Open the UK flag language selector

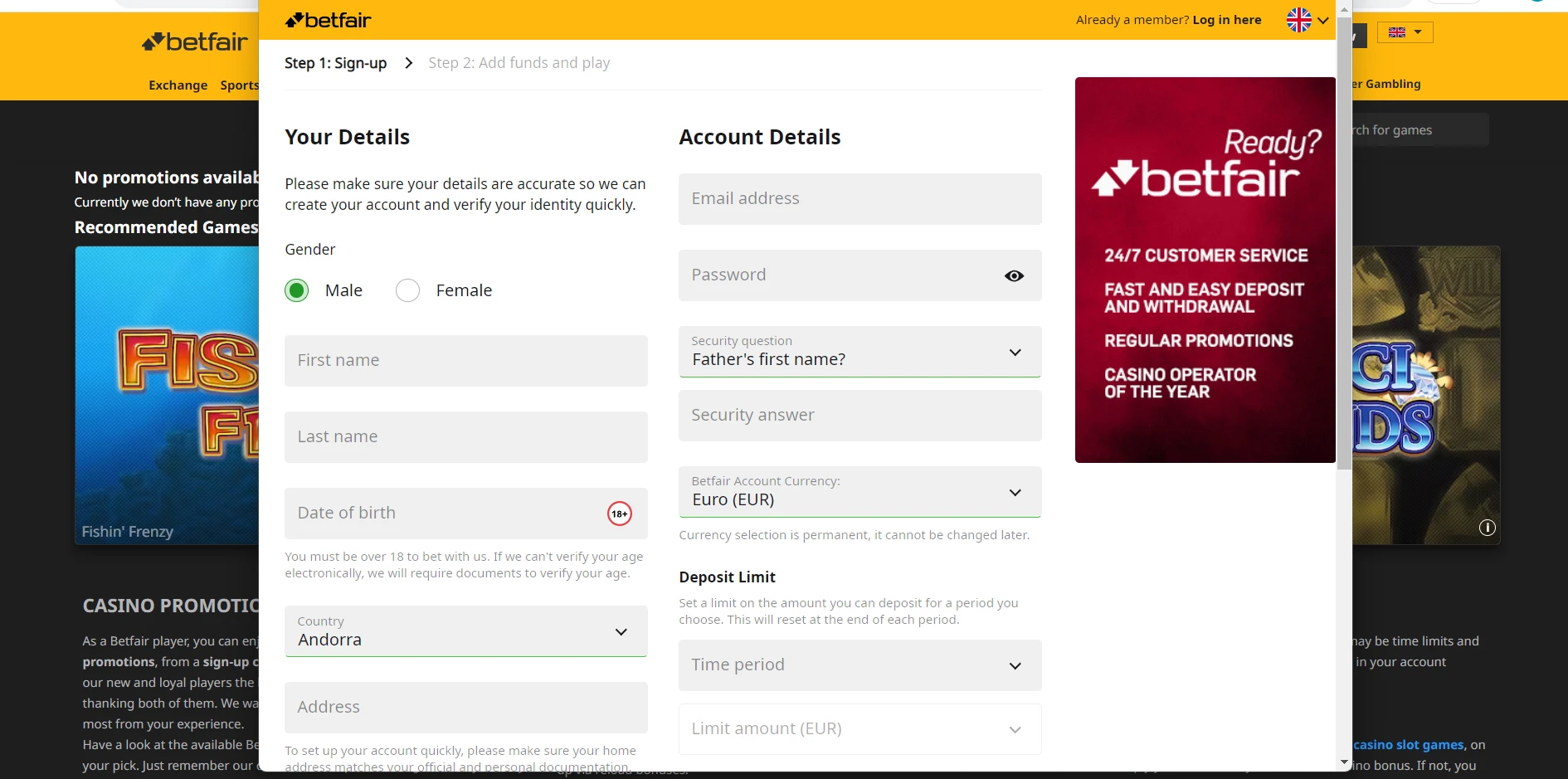(1307, 20)
